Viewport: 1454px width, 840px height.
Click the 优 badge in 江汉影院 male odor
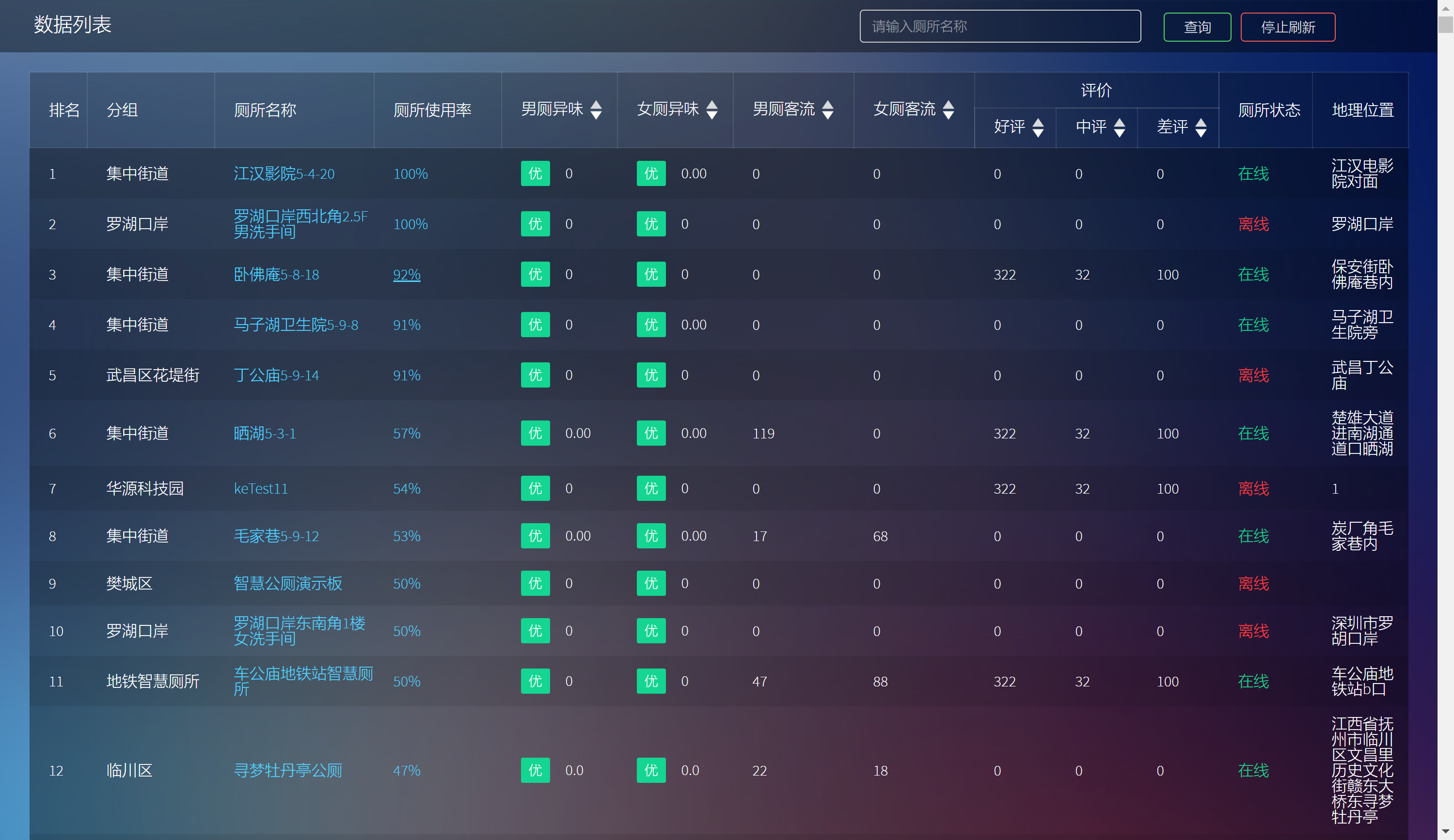click(x=535, y=173)
